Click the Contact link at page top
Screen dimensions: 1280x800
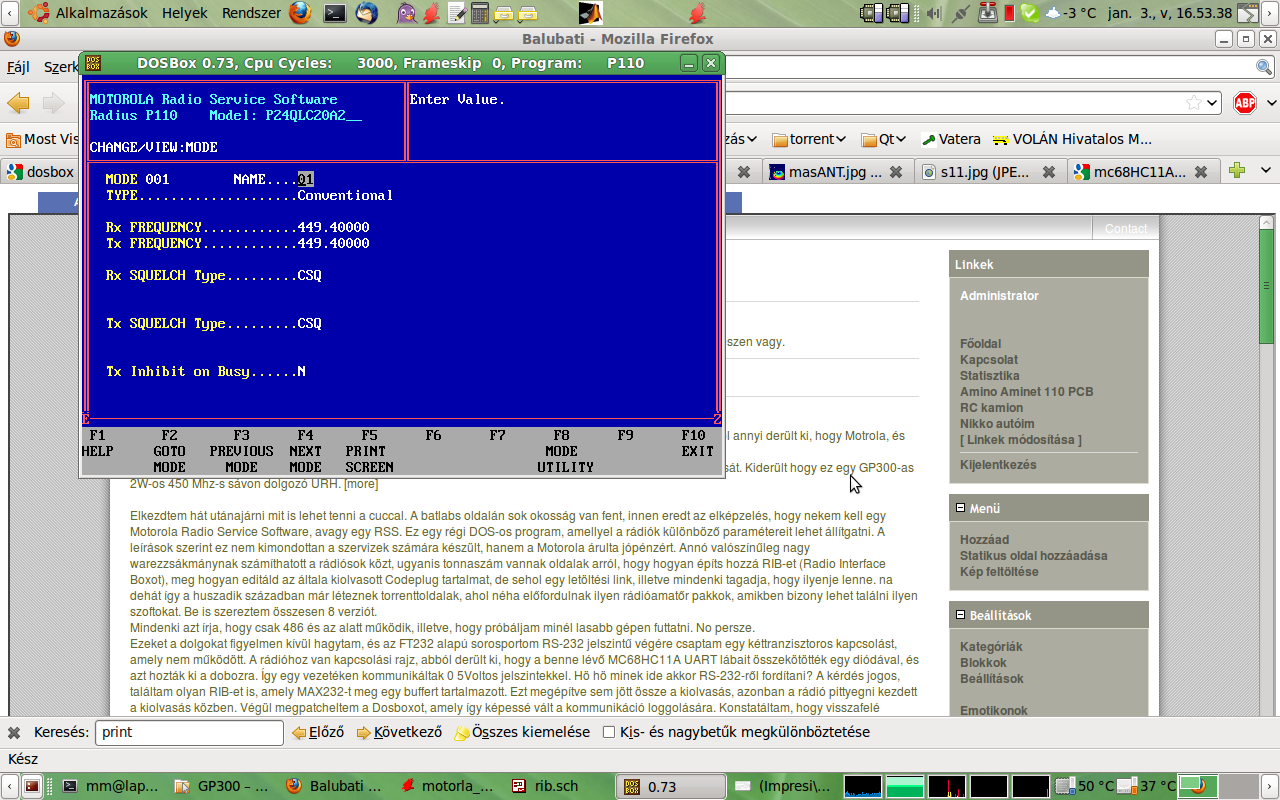1125,229
